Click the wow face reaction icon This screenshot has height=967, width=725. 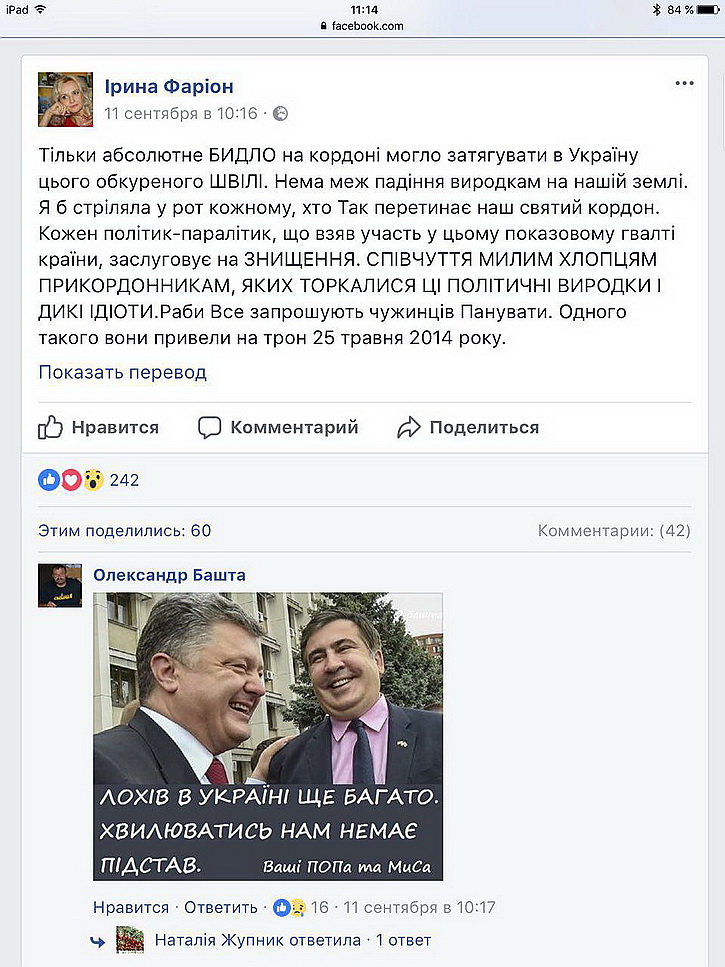tap(93, 479)
